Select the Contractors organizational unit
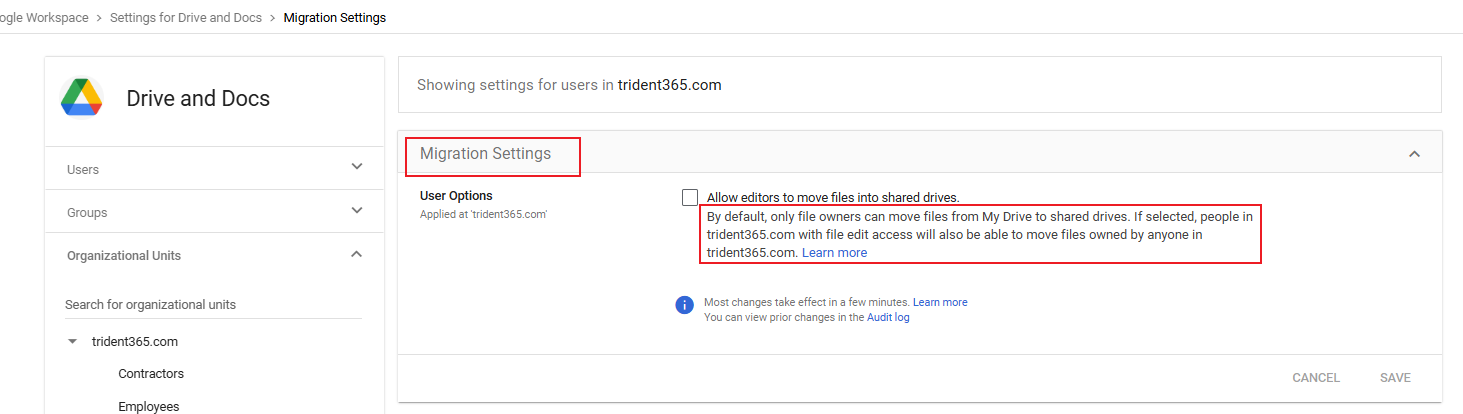Image resolution: width=1463 pixels, height=414 pixels. (x=151, y=374)
